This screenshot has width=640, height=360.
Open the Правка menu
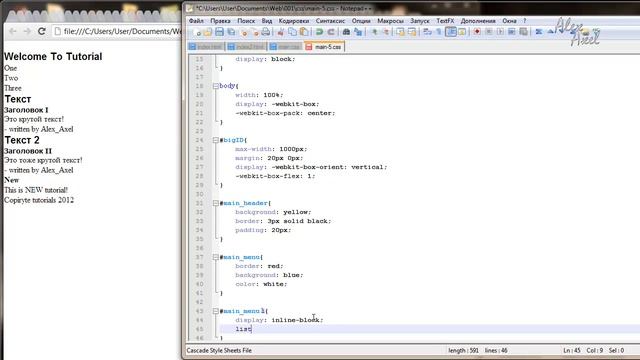point(220,21)
